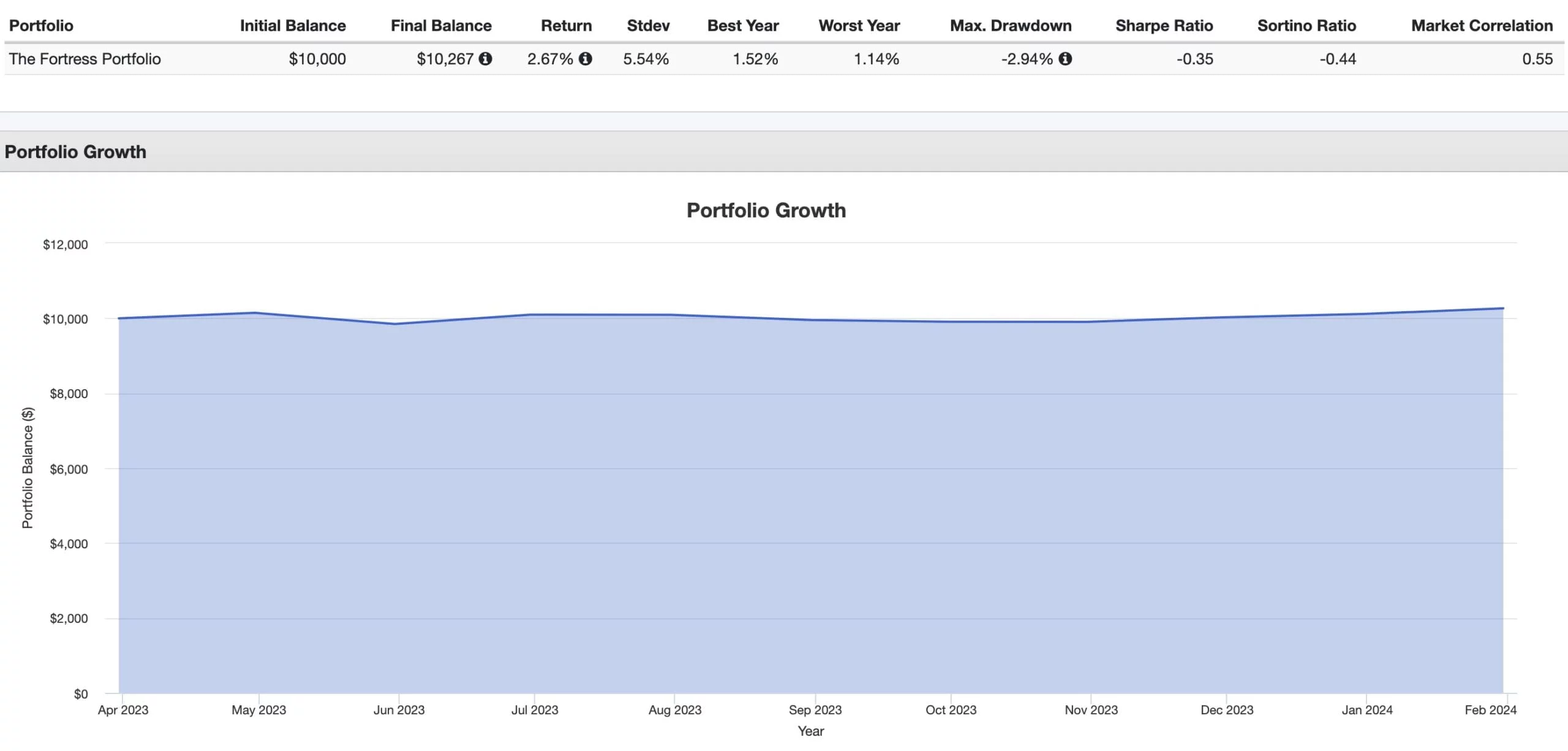The width and height of the screenshot is (1568, 751).
Task: Click the Jan 2024 x-axis label
Action: click(1367, 710)
